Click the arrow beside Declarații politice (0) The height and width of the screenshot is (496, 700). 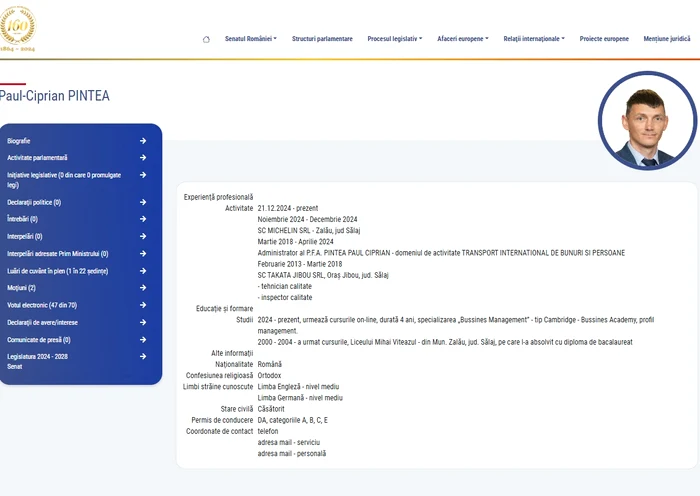143,202
